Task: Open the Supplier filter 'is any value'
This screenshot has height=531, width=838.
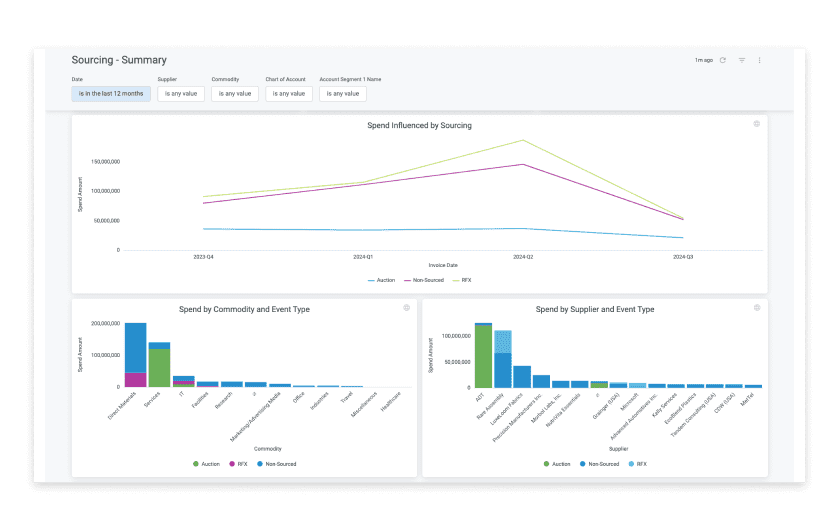Action: coord(181,93)
